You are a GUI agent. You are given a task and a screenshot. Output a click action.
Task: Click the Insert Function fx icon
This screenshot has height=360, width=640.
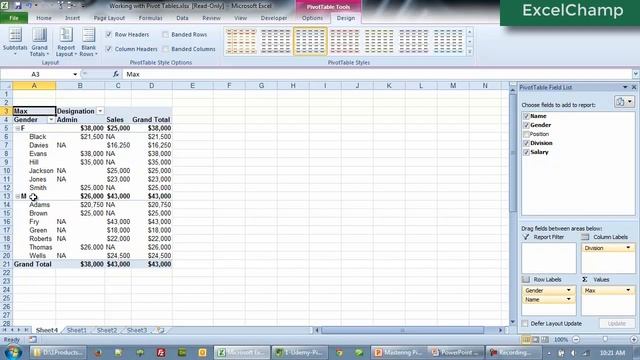[x=116, y=74]
